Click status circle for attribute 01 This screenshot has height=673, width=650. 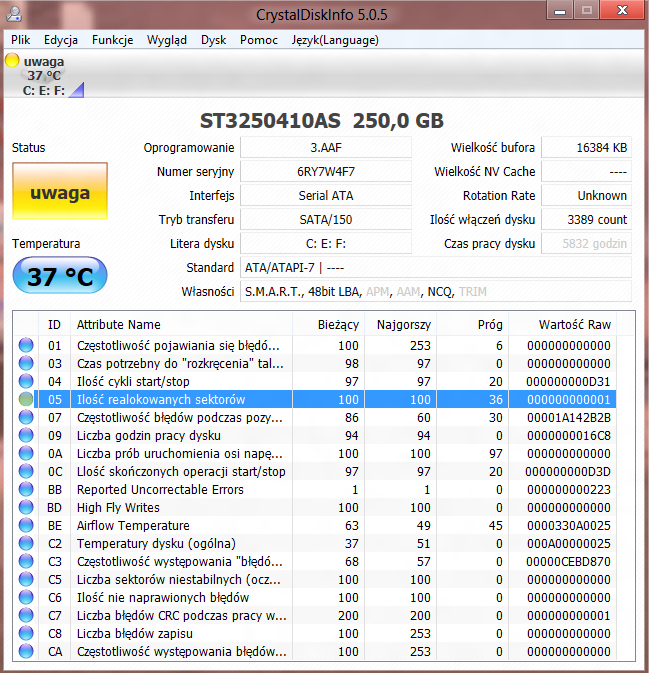[x=26, y=345]
